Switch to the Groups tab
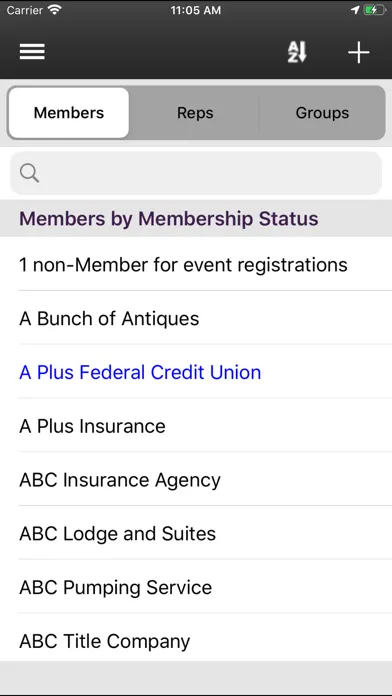 click(x=322, y=113)
